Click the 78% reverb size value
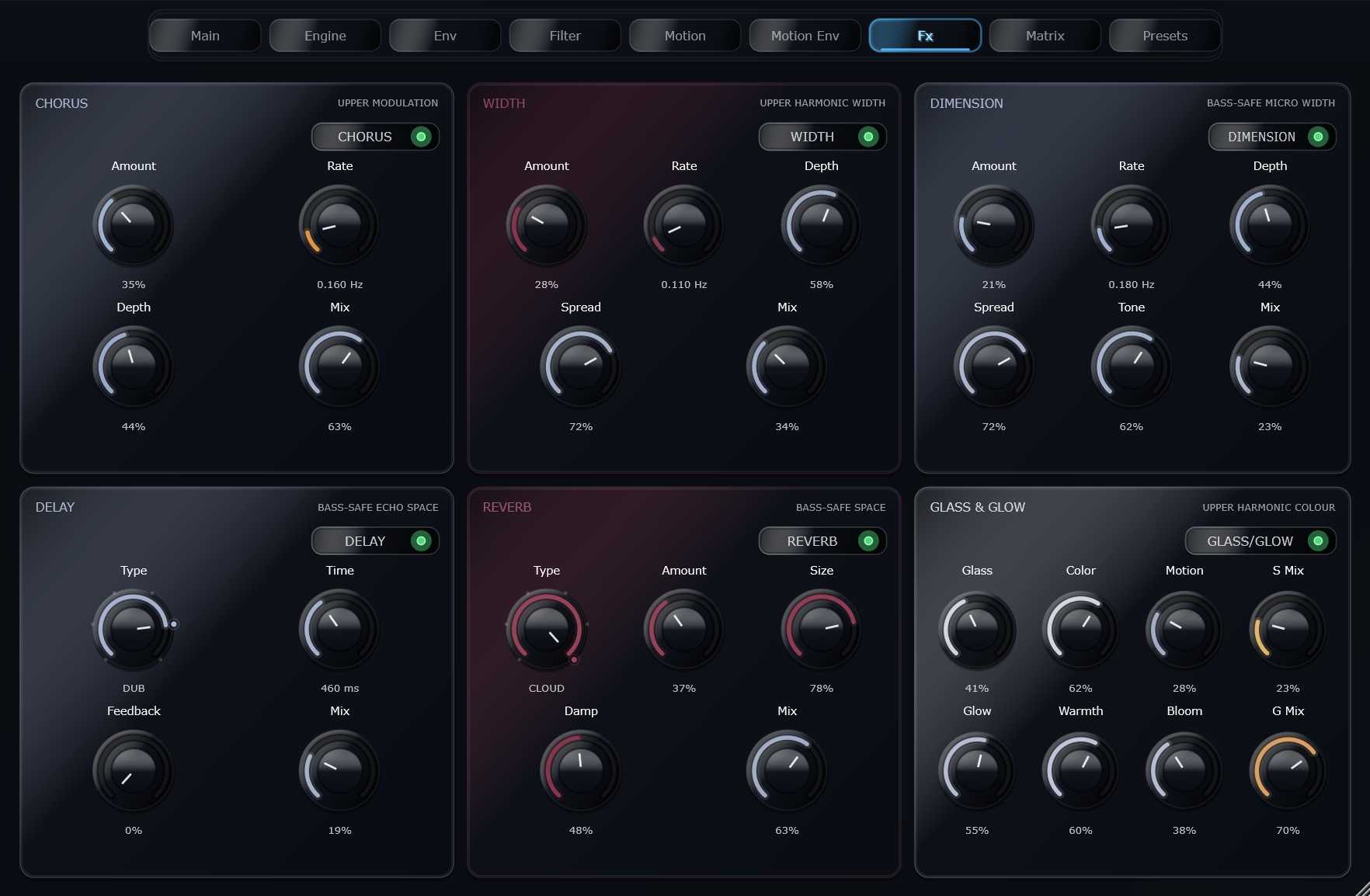 (x=822, y=689)
